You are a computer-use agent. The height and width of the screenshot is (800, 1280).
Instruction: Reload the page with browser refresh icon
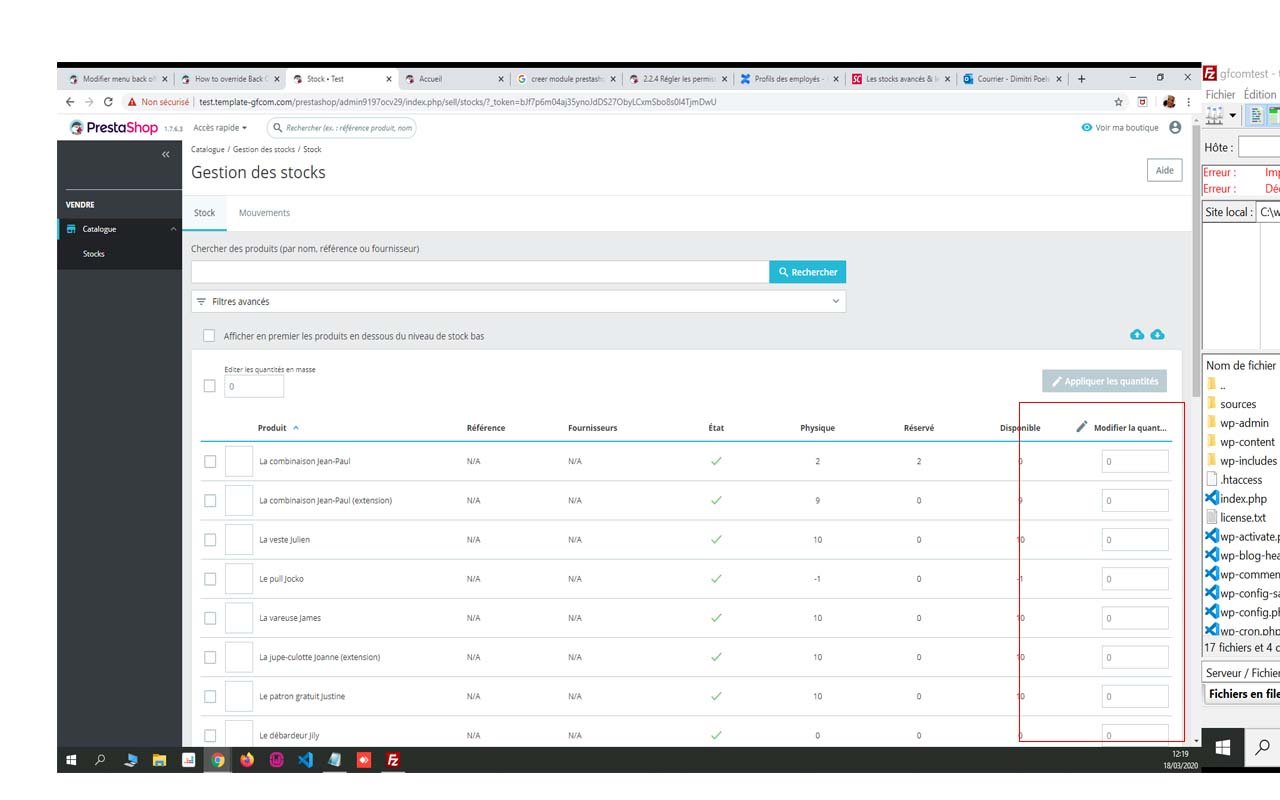click(108, 102)
